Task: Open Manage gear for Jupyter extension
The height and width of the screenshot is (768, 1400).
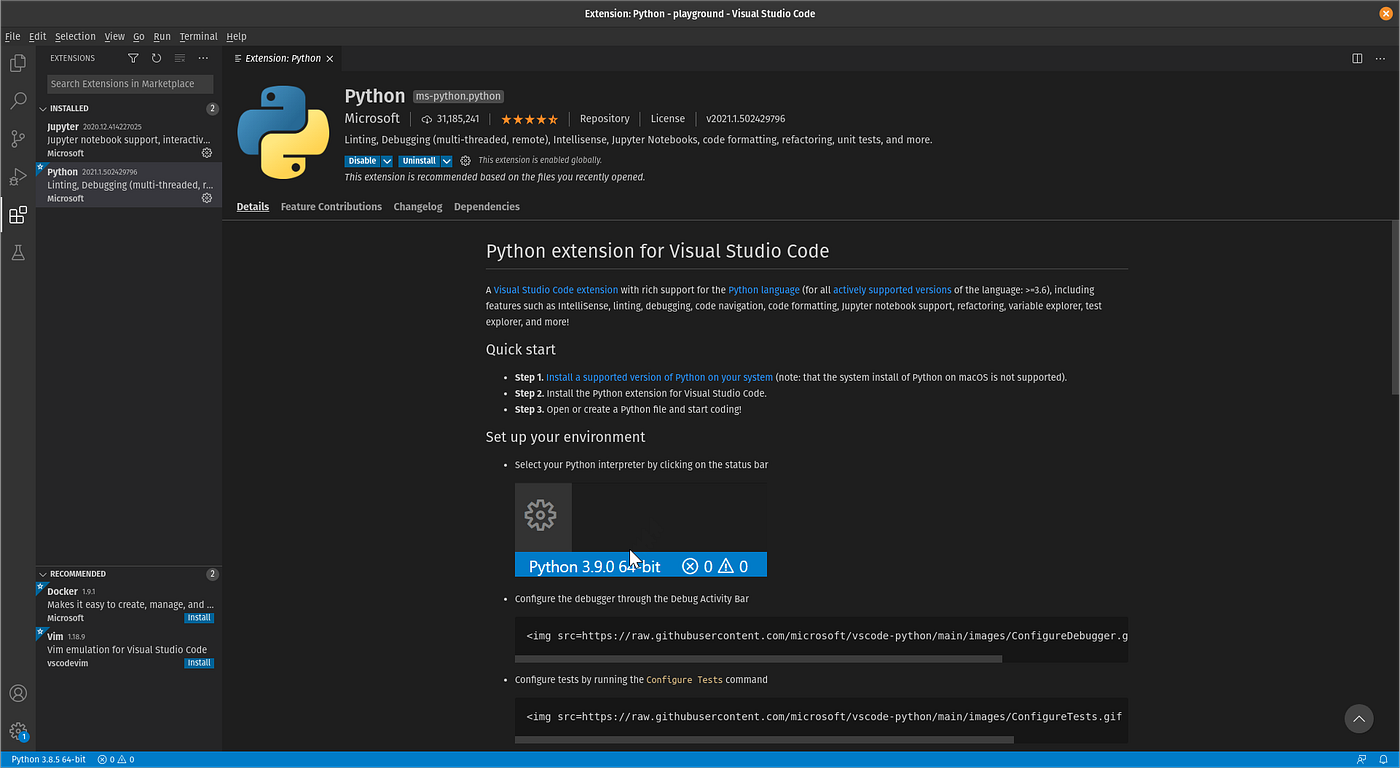Action: click(207, 153)
